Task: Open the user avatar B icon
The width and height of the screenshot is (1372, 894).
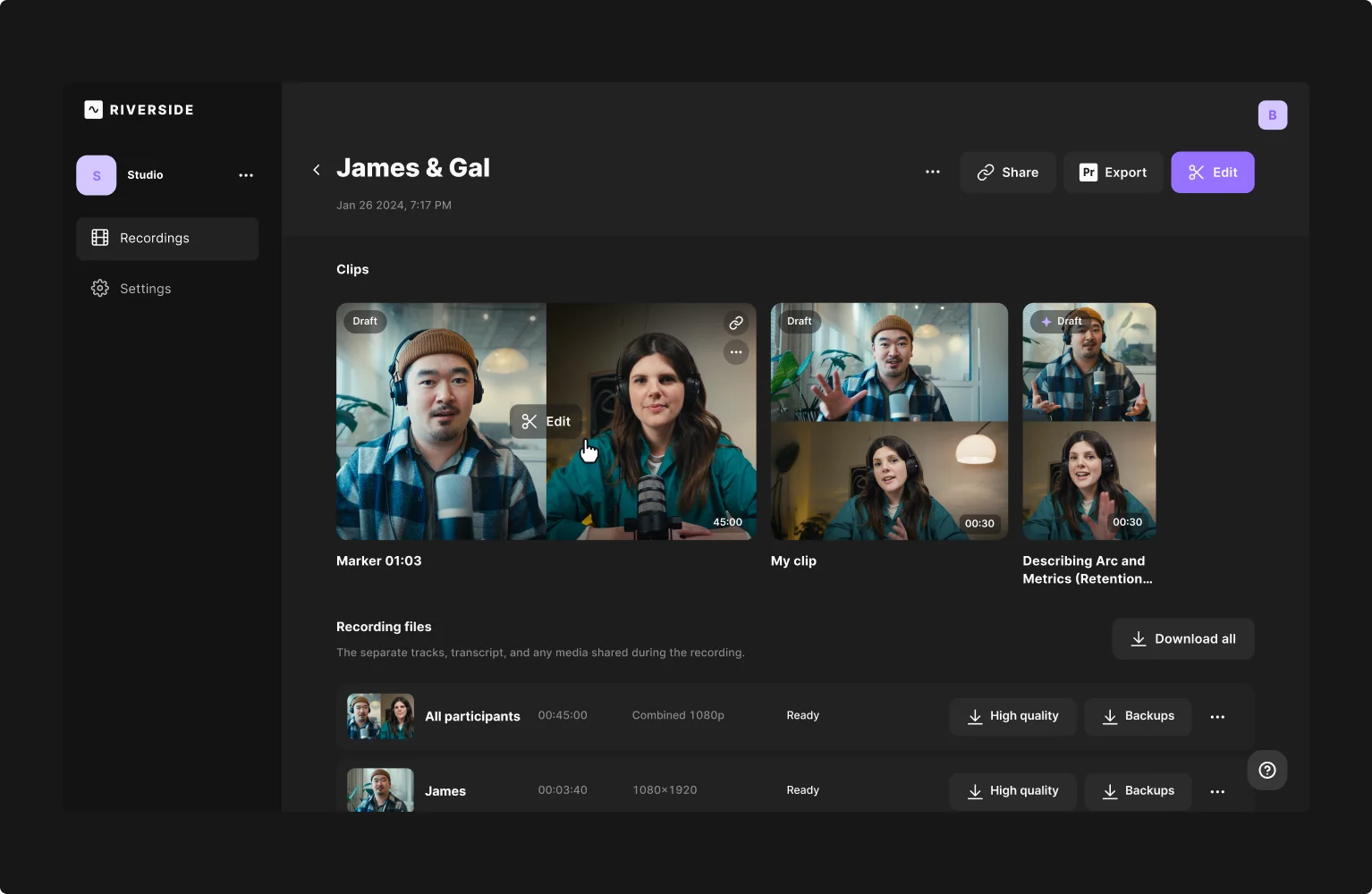Action: [1272, 115]
